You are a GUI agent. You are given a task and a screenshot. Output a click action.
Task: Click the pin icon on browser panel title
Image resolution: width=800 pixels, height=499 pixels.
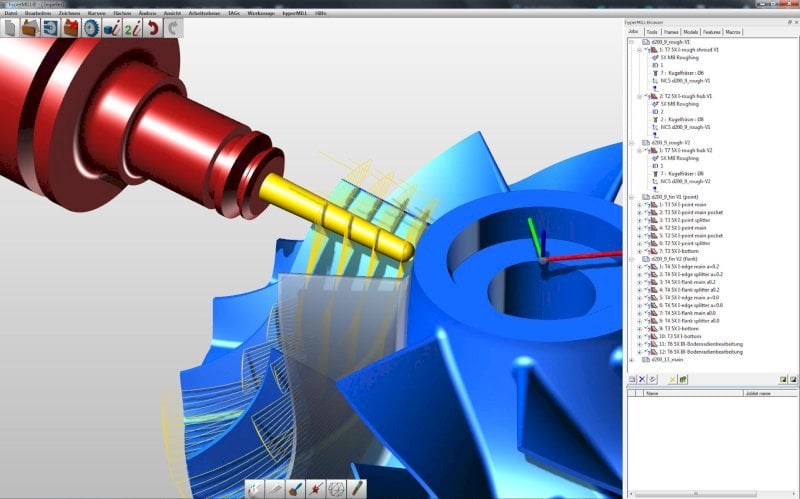point(789,22)
